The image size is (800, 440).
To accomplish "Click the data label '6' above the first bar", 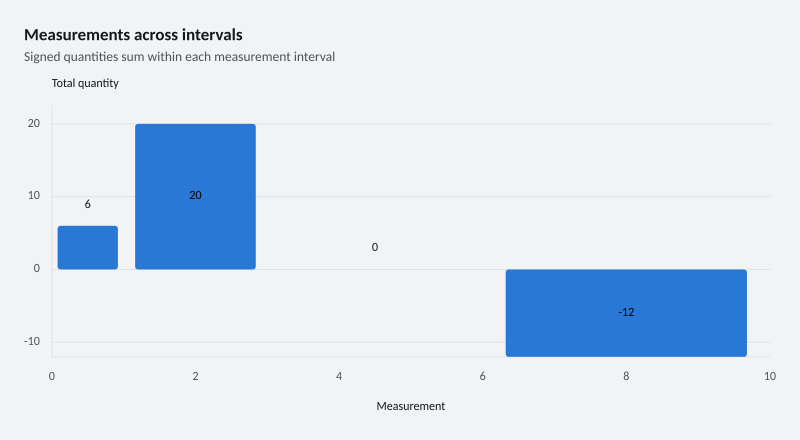I will coord(88,204).
